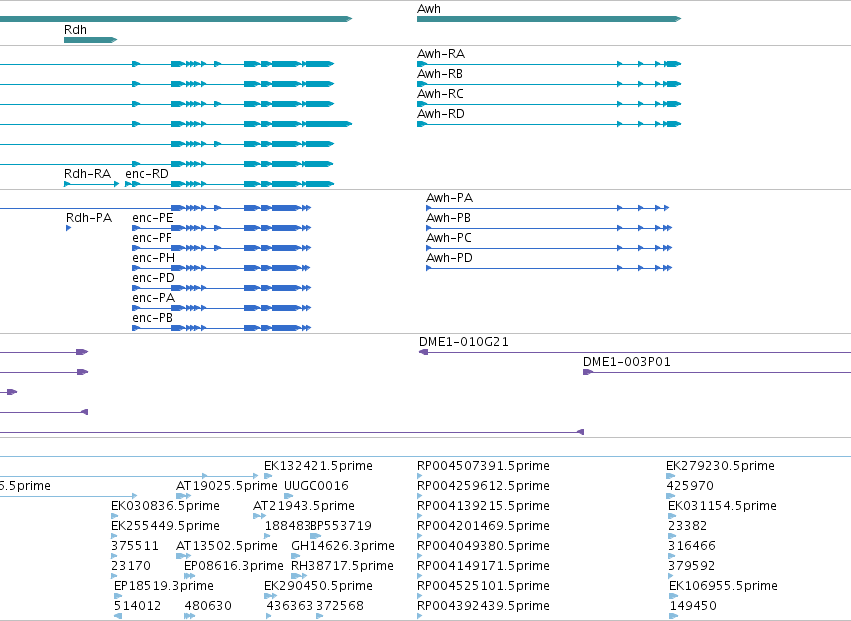Viewport: 851px width, 621px height.
Task: Click the DME1-003P01 clone feature
Action: click(717, 372)
